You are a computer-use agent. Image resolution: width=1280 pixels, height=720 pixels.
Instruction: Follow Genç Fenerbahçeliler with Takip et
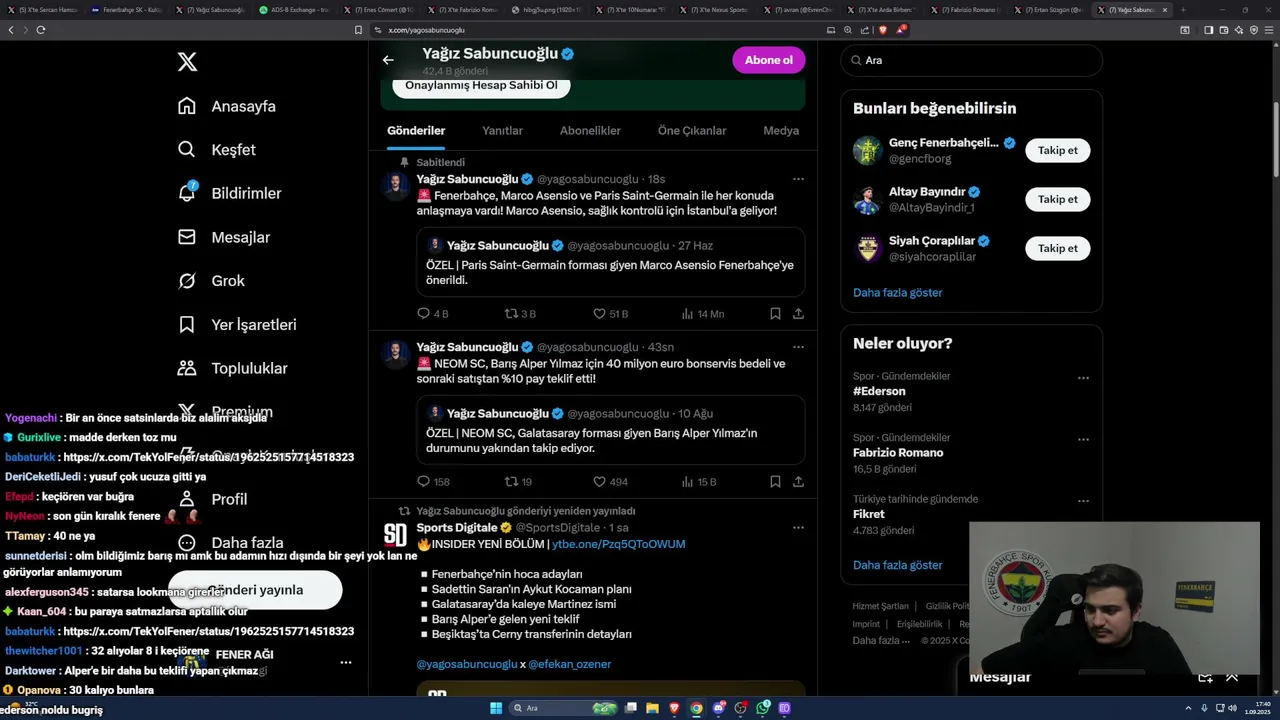pos(1058,150)
